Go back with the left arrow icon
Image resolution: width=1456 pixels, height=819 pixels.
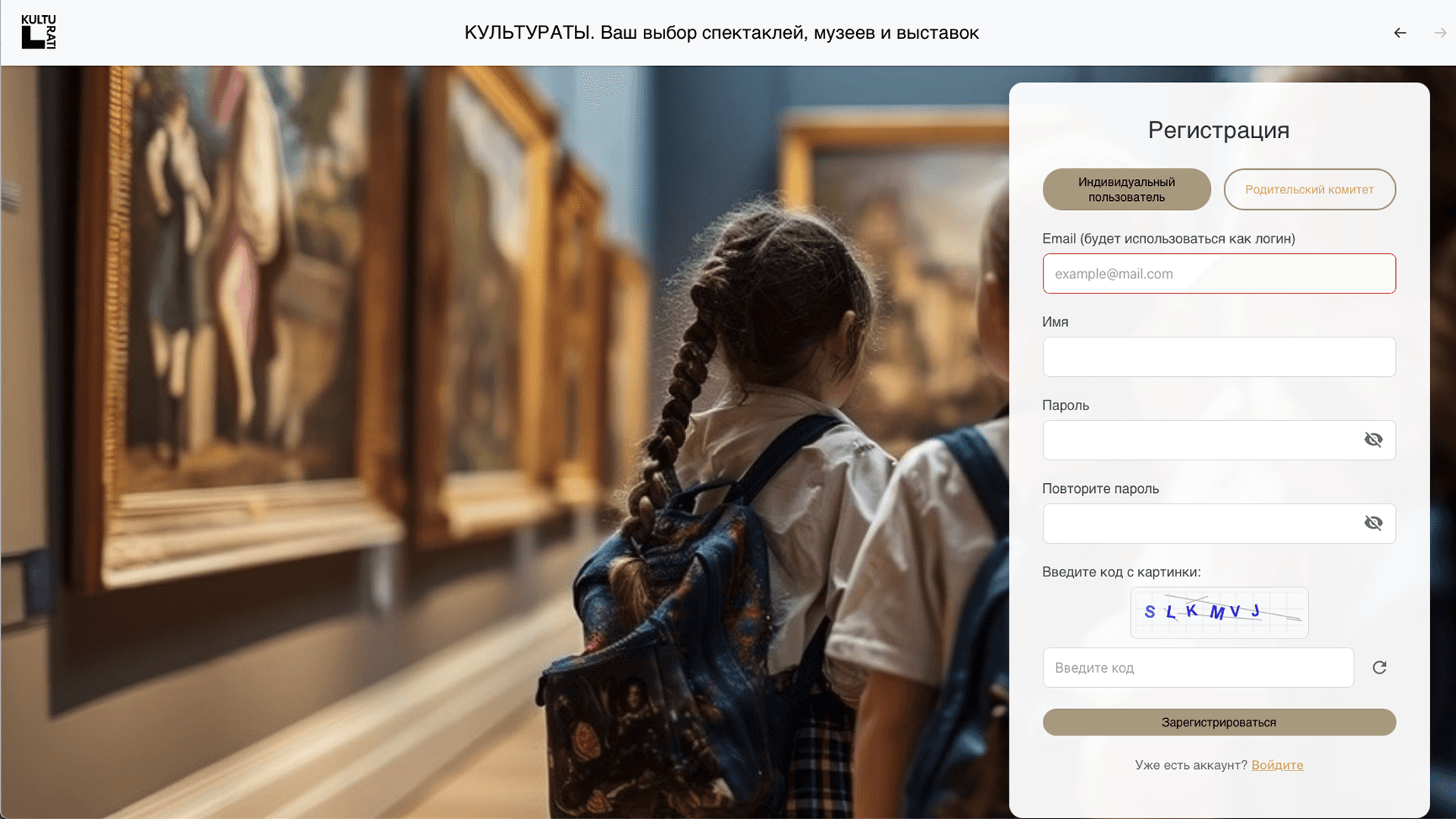(1400, 33)
